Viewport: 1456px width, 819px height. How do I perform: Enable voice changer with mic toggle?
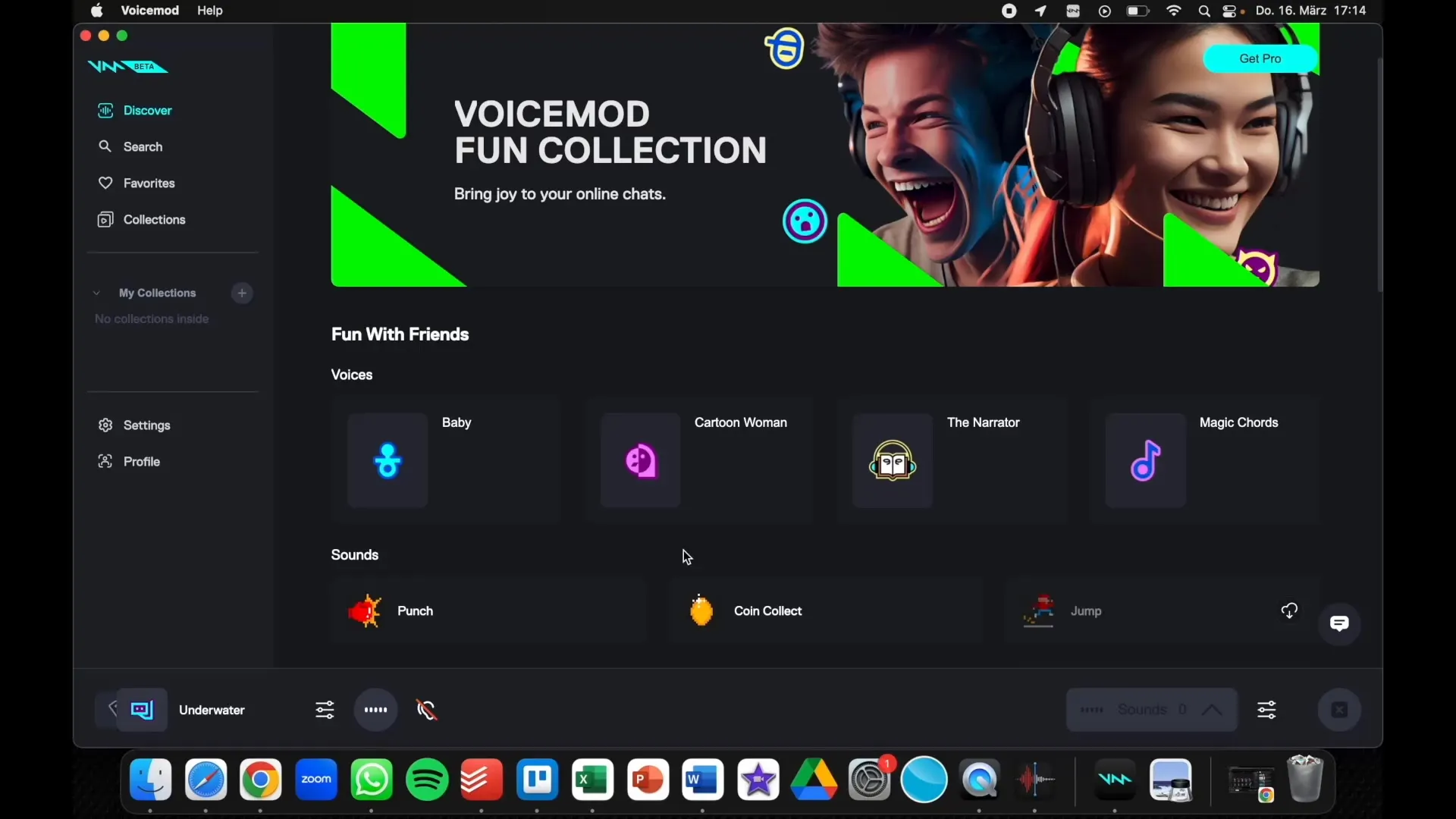(426, 710)
